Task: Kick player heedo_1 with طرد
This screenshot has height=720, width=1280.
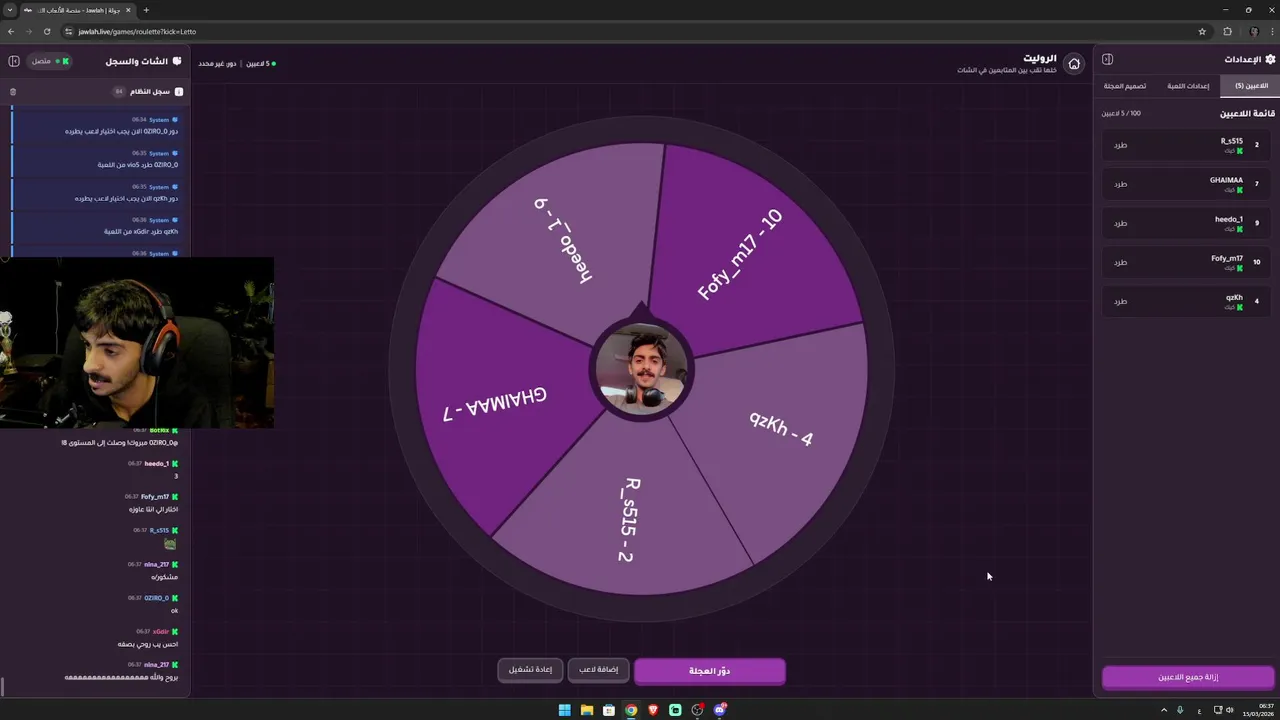Action: click(x=1120, y=223)
